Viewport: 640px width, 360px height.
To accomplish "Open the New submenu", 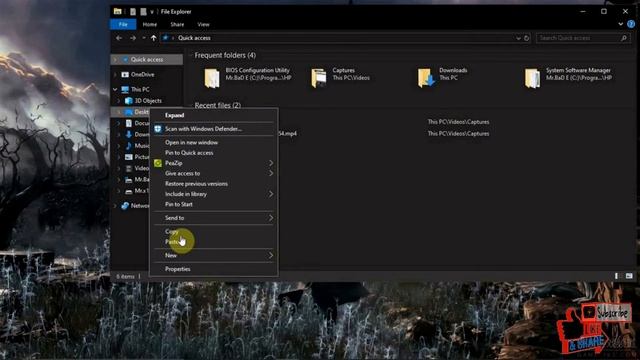I will 214,256.
